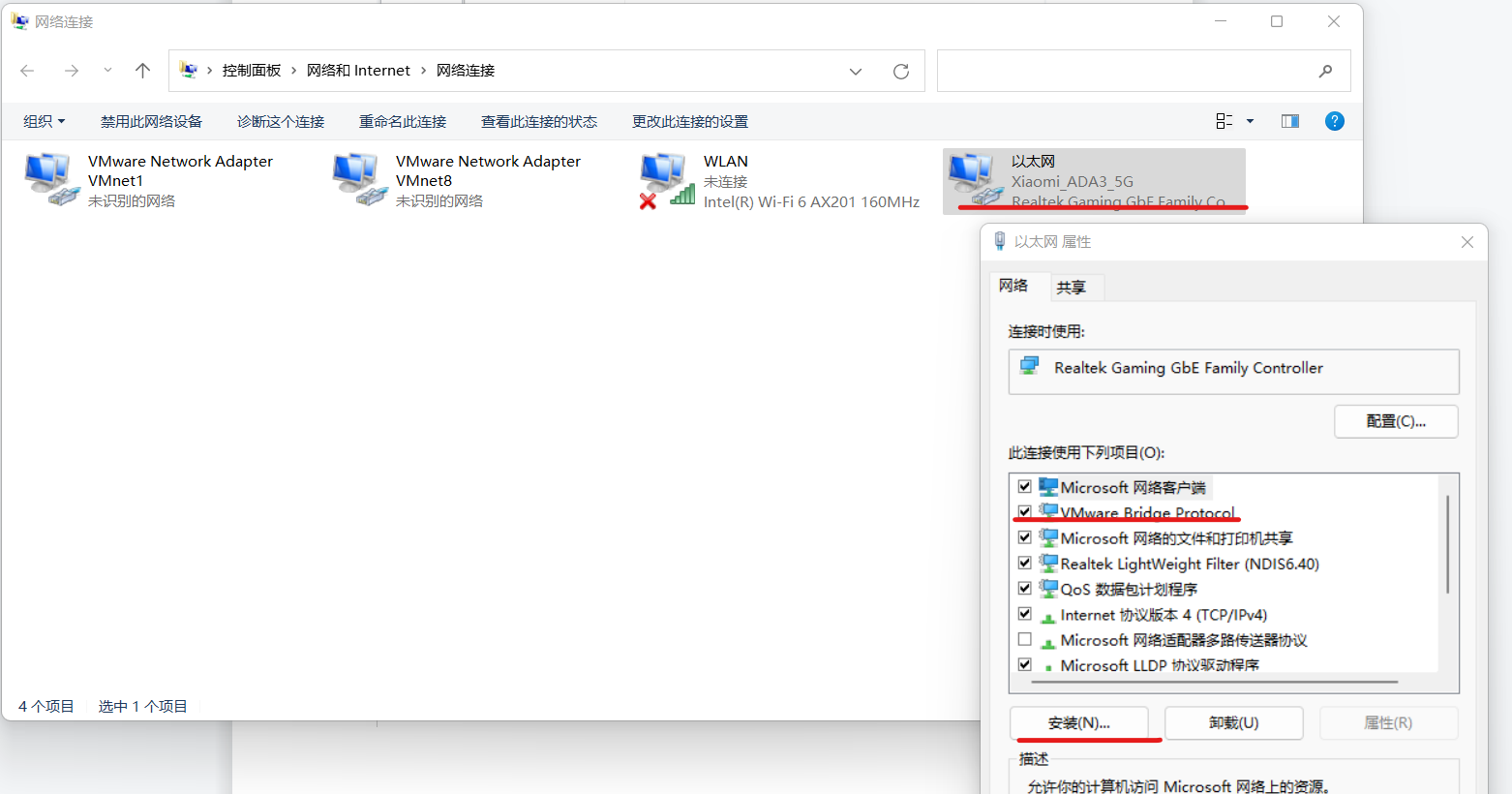Go up one folder level

142,71
